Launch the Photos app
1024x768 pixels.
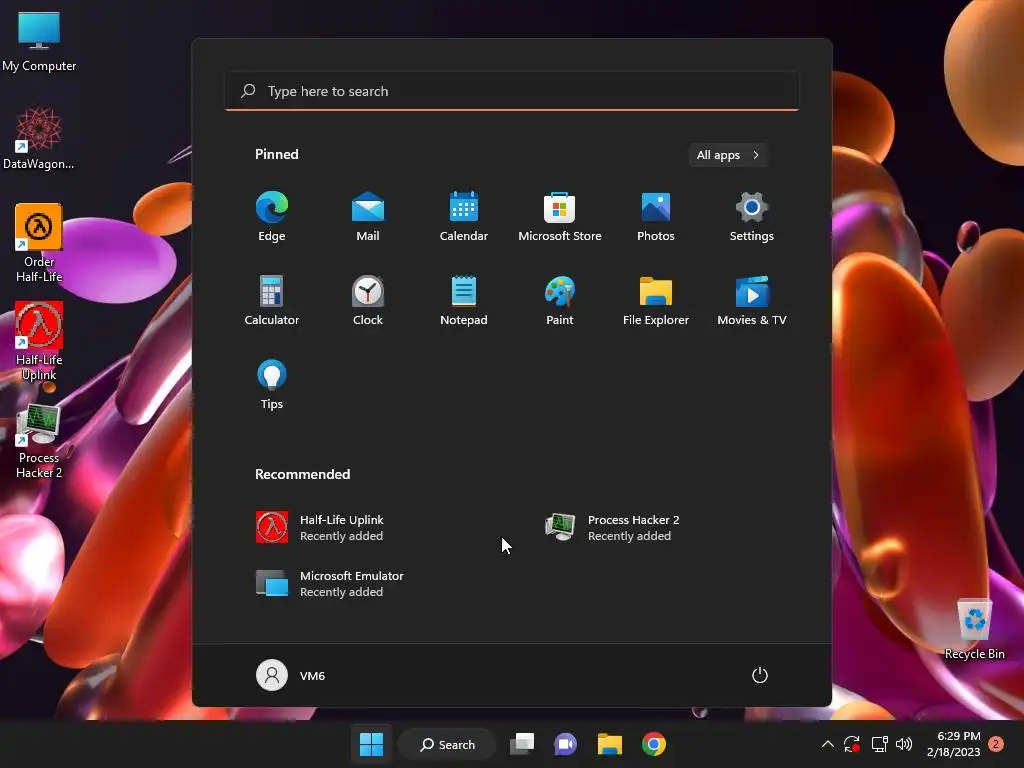tap(656, 217)
